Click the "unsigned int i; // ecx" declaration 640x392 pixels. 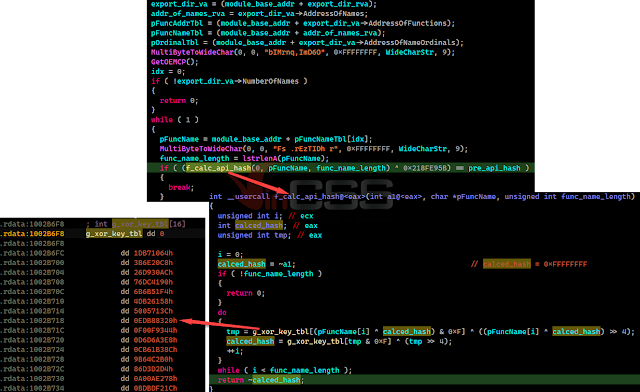click(265, 216)
